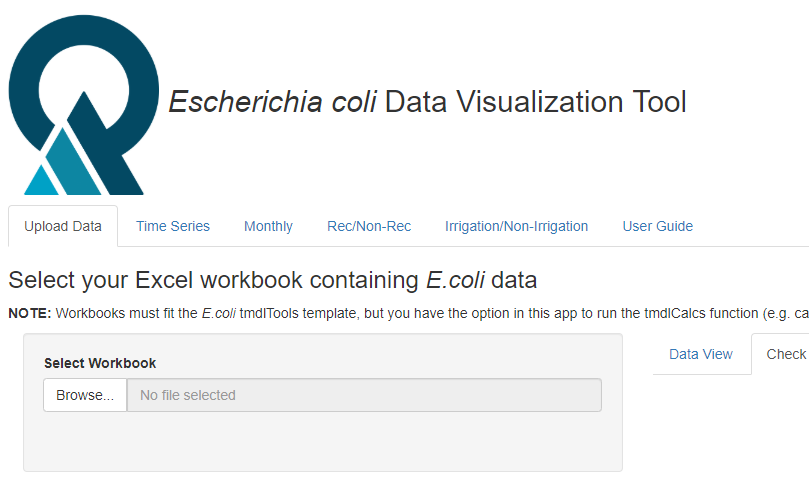The image size is (809, 481).
Task: Click the italic 'Escherichia coli' title text
Action: (272, 102)
